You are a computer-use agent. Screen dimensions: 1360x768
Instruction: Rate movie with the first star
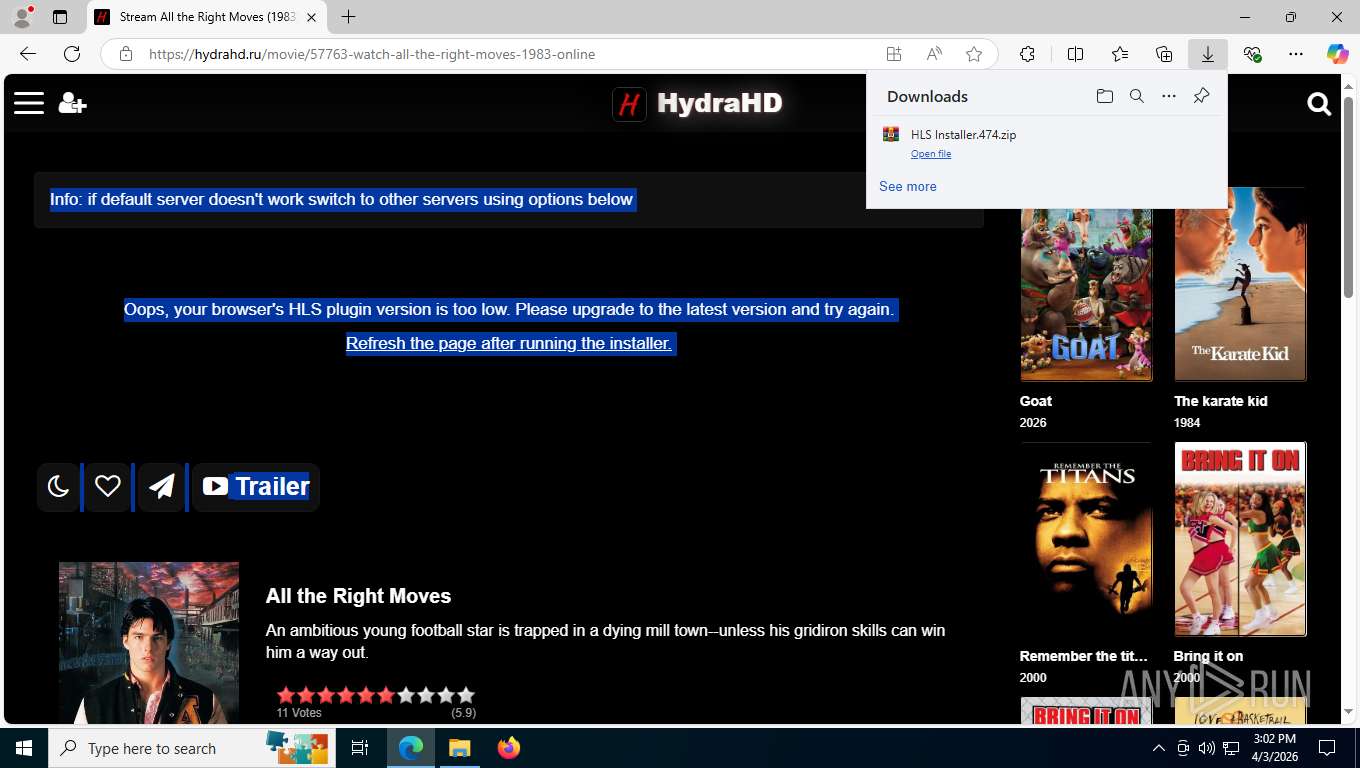point(286,694)
